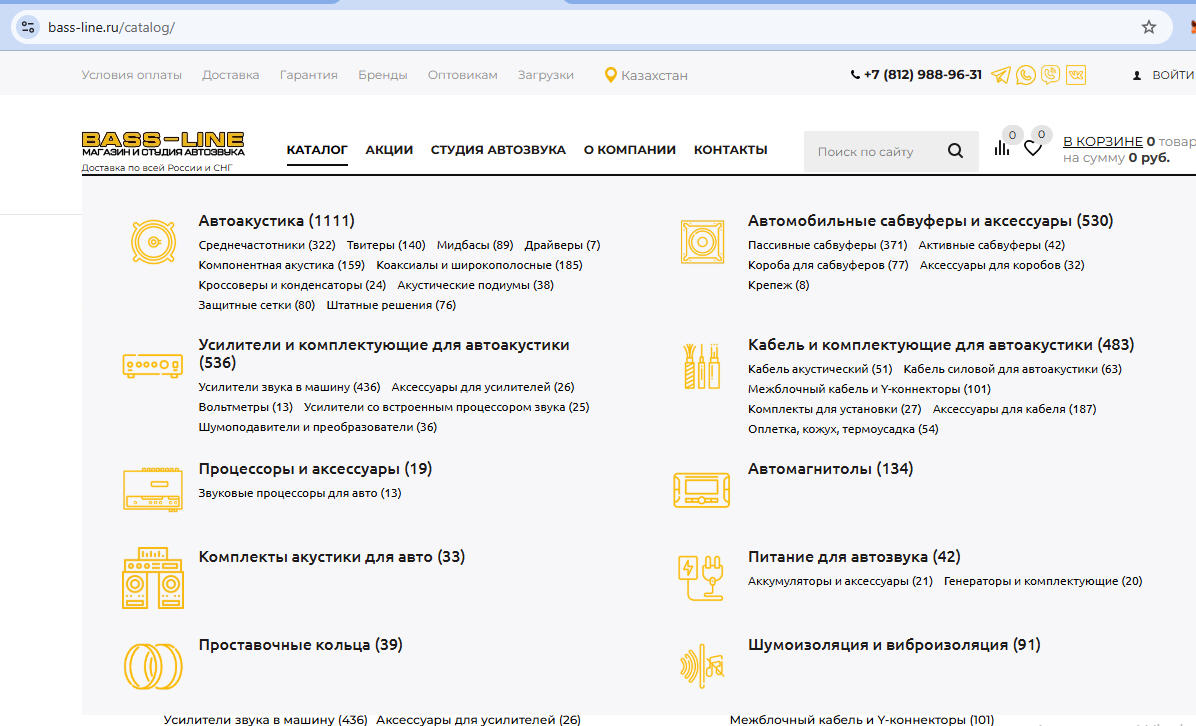
Task: Open Усилители звука в машину (436) in the catalog menu
Action: click(289, 387)
